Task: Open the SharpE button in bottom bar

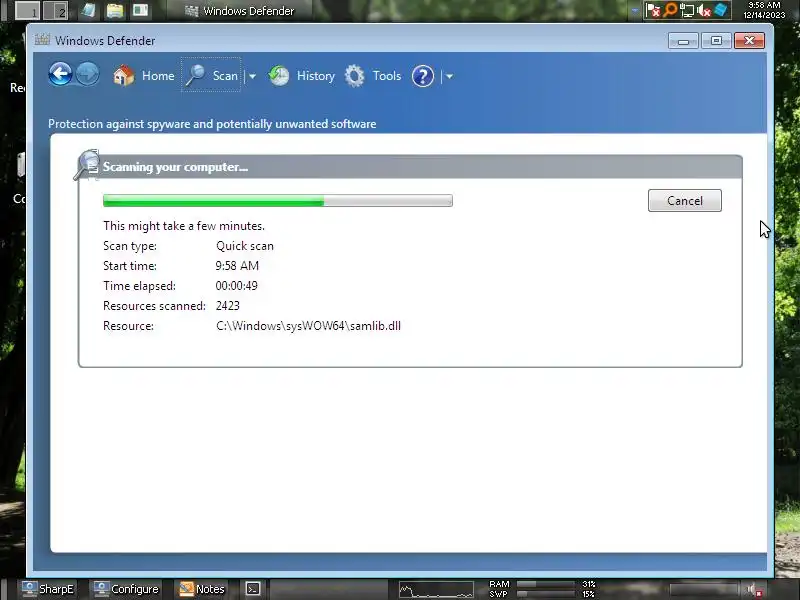Action: 48,589
